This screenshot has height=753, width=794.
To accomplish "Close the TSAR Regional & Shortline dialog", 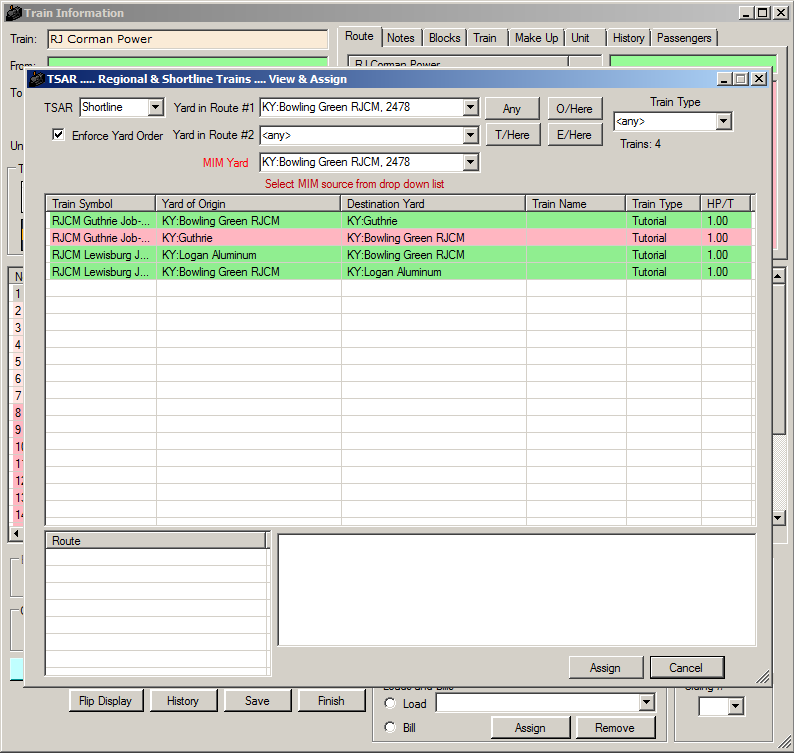I will point(759,79).
